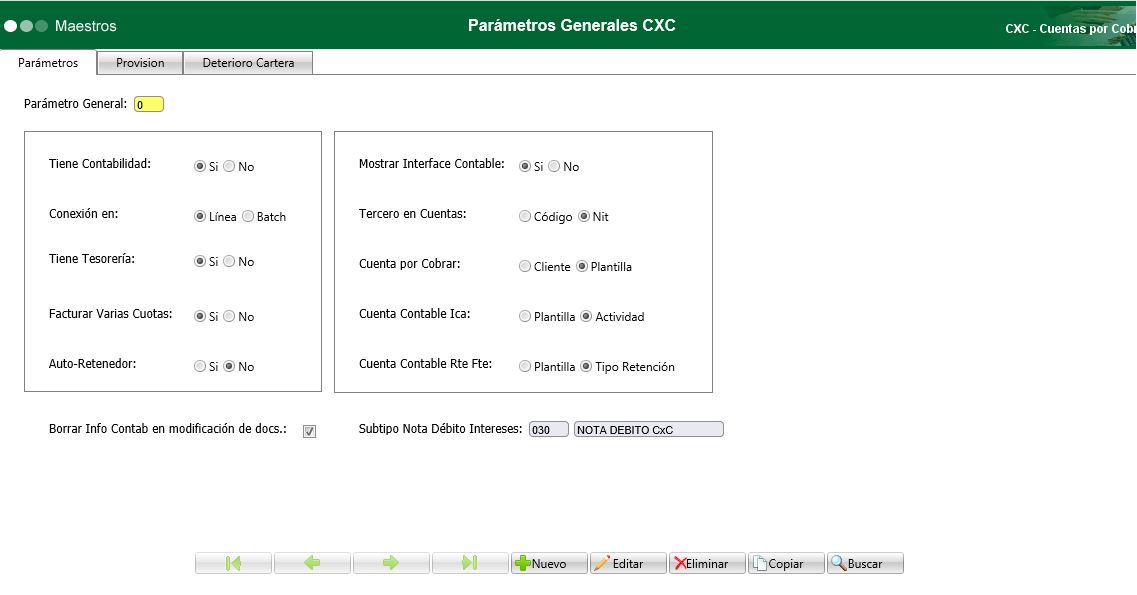The height and width of the screenshot is (595, 1137).
Task: Select Cliente for Cuenta por Cobrar
Action: click(525, 266)
